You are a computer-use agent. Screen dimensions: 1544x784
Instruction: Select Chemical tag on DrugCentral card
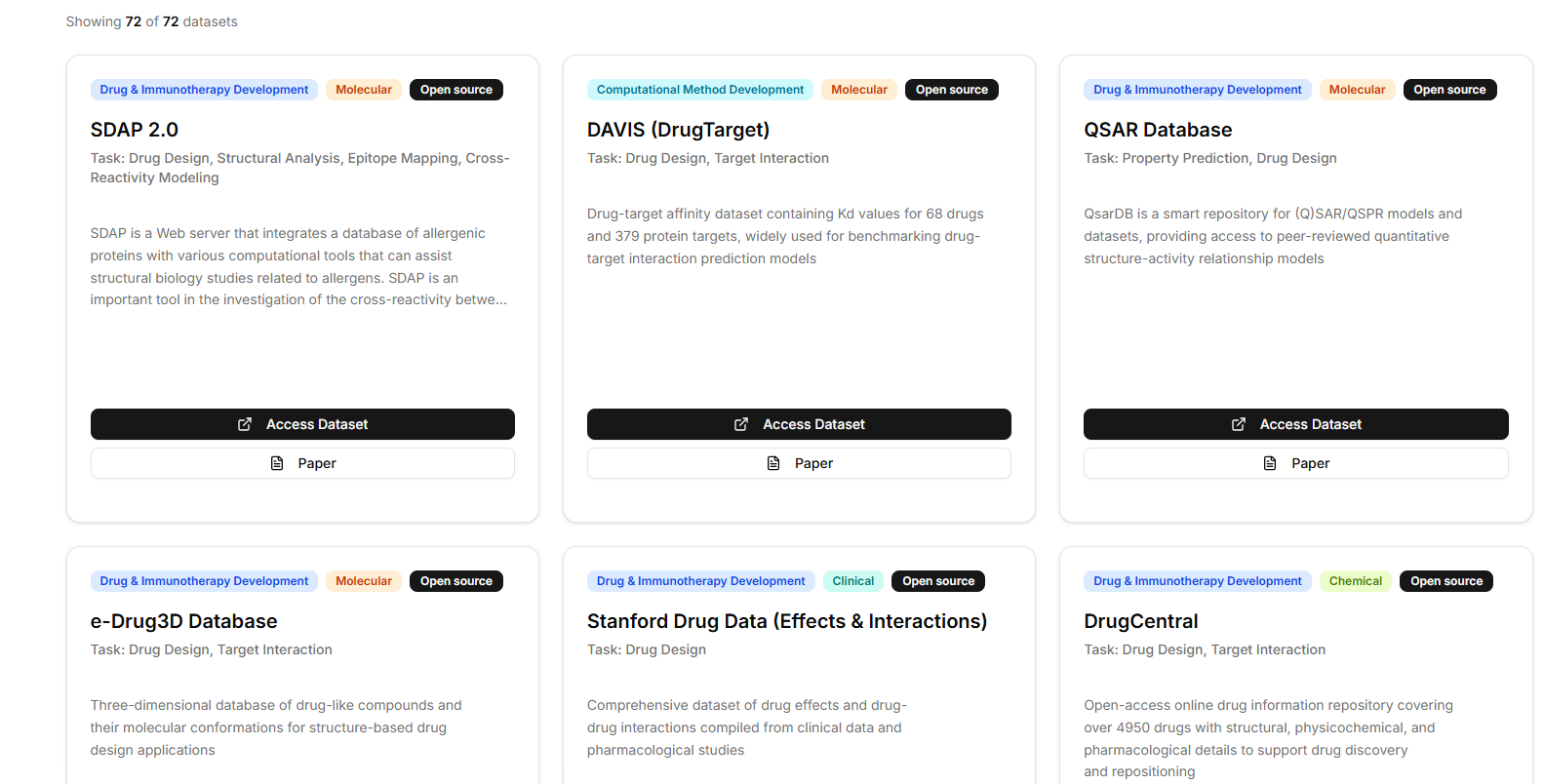1355,581
